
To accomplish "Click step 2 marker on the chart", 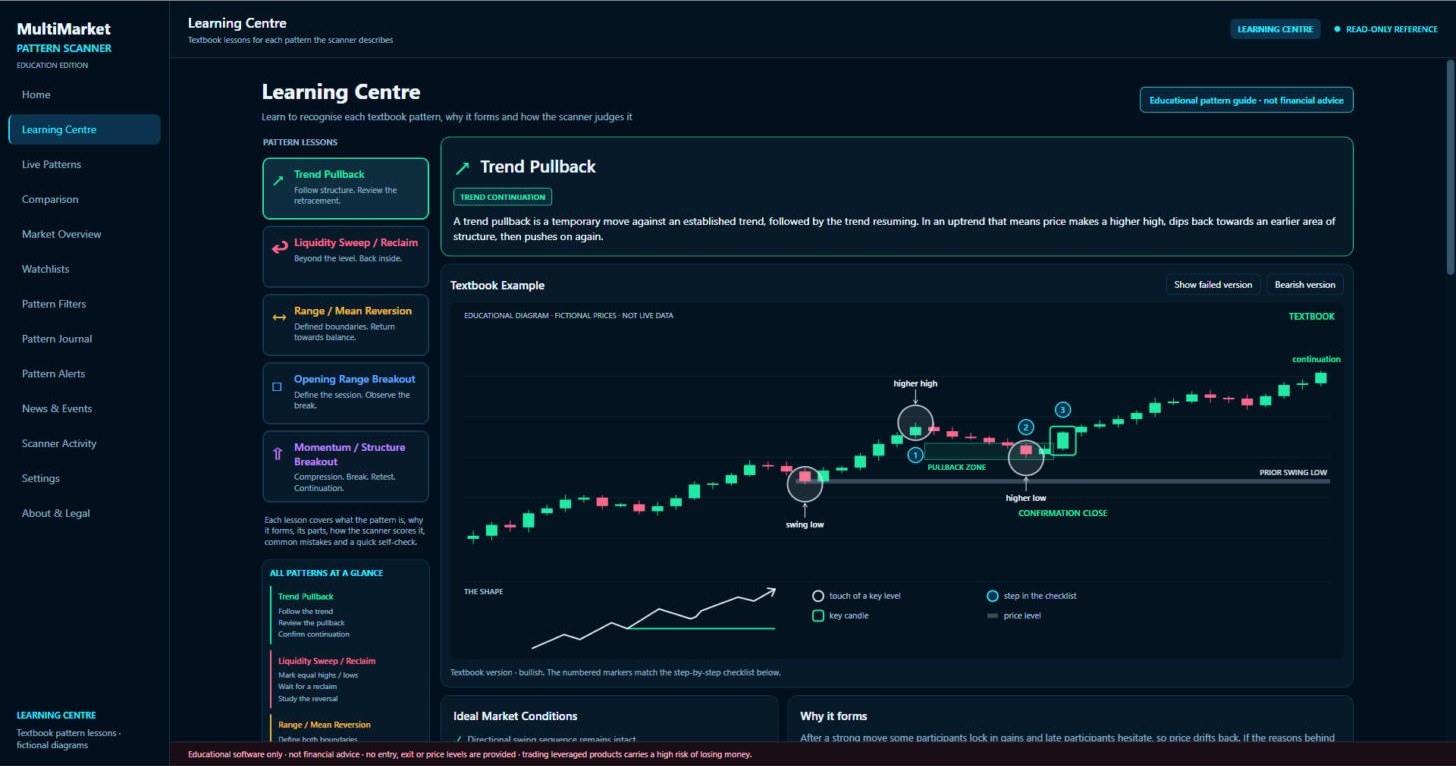I will 1025,427.
